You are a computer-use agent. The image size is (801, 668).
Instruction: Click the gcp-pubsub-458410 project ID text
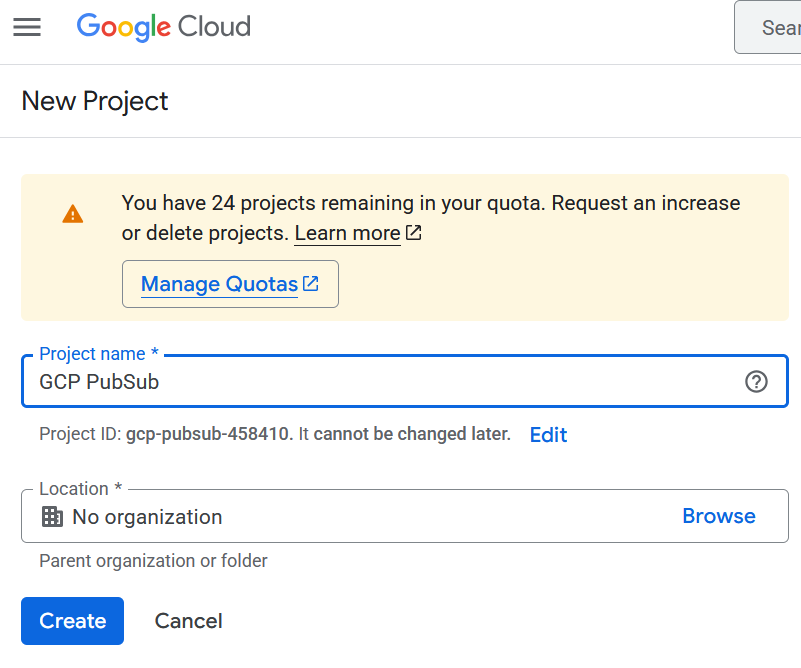[209, 435]
